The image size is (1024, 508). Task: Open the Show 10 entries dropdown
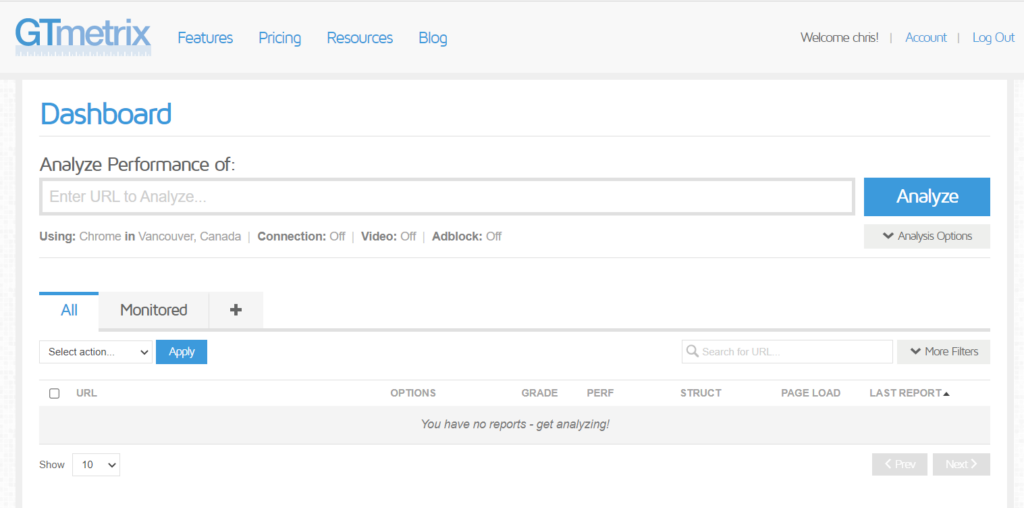pos(96,465)
